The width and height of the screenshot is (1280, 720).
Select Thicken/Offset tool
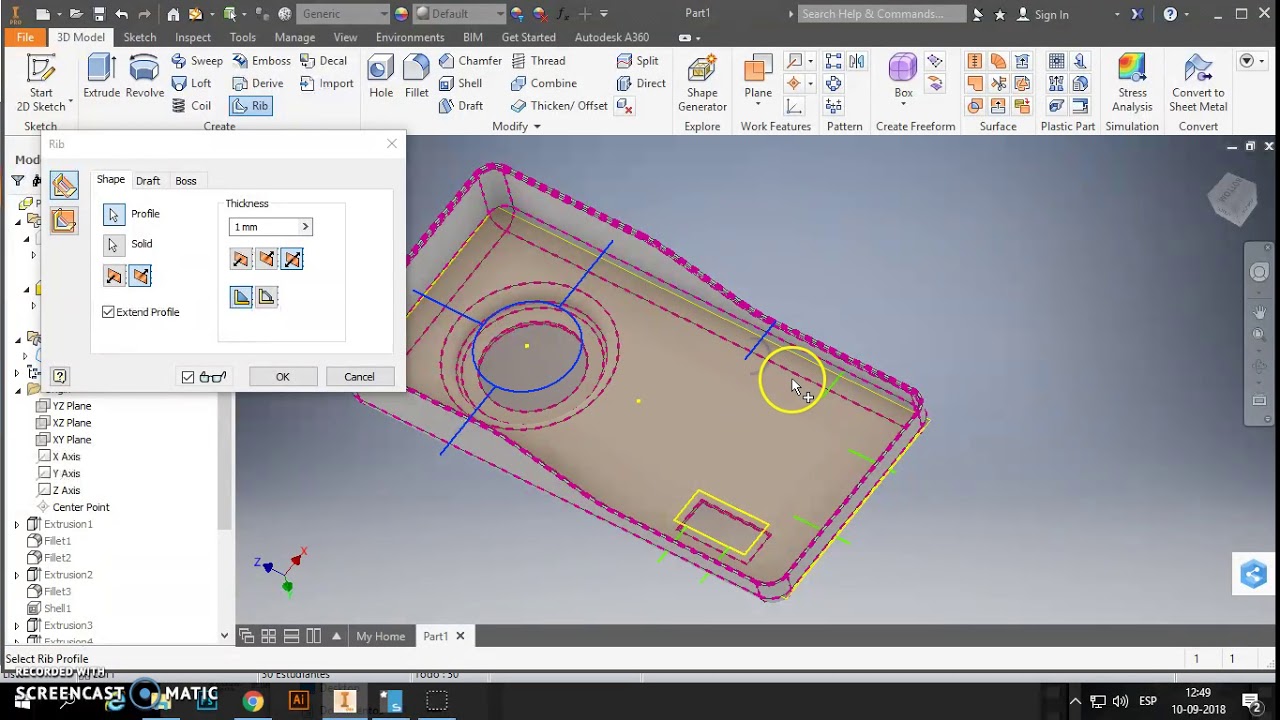click(x=558, y=105)
